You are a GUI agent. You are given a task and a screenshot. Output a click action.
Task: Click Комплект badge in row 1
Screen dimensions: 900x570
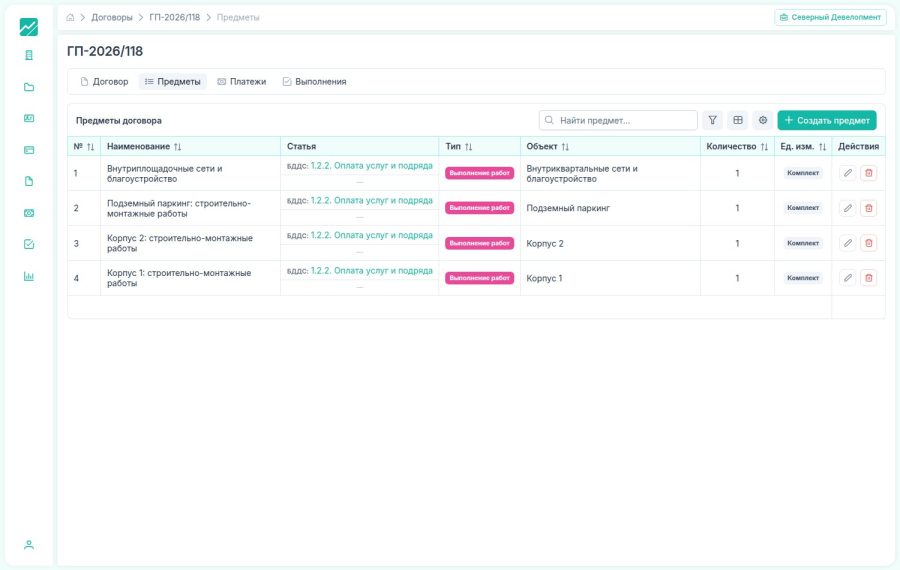pos(803,173)
